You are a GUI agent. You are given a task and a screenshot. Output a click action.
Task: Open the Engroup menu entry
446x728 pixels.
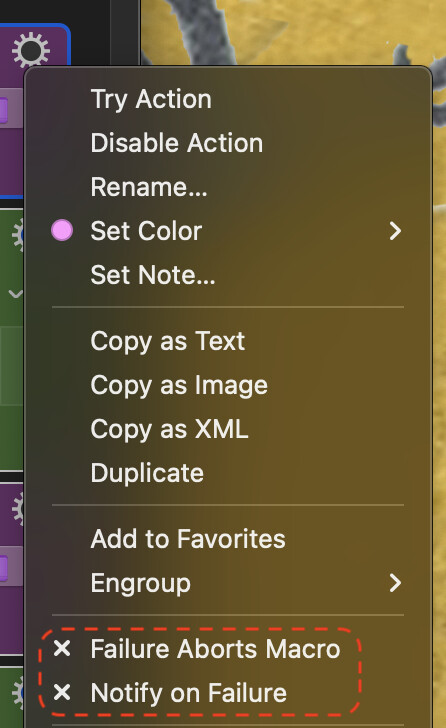[140, 583]
